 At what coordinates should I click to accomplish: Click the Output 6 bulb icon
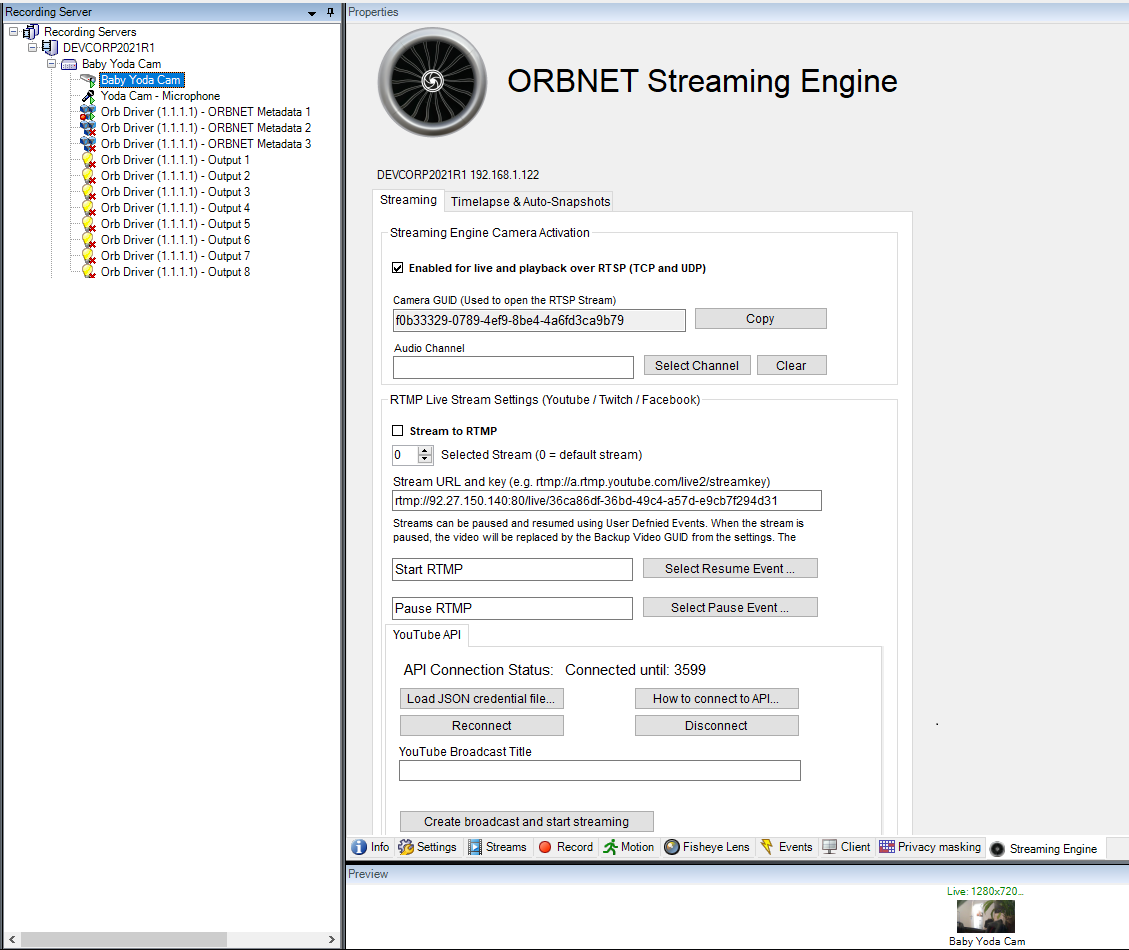[88, 240]
